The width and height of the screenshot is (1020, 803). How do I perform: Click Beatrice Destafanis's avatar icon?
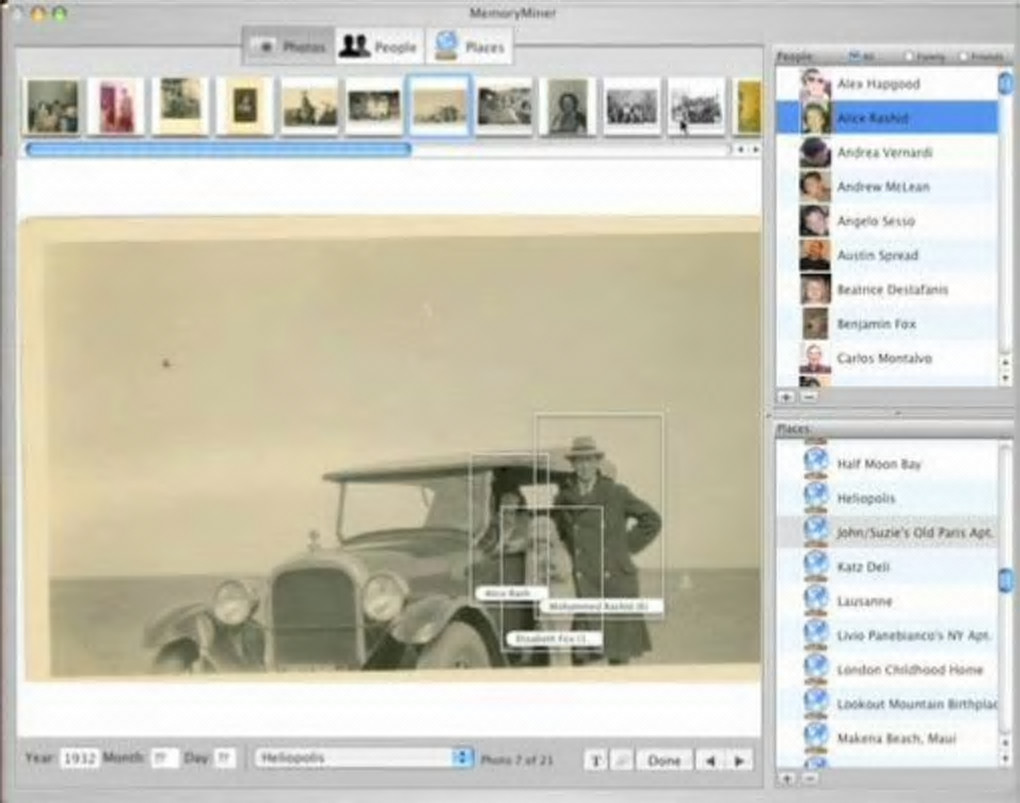click(814, 290)
